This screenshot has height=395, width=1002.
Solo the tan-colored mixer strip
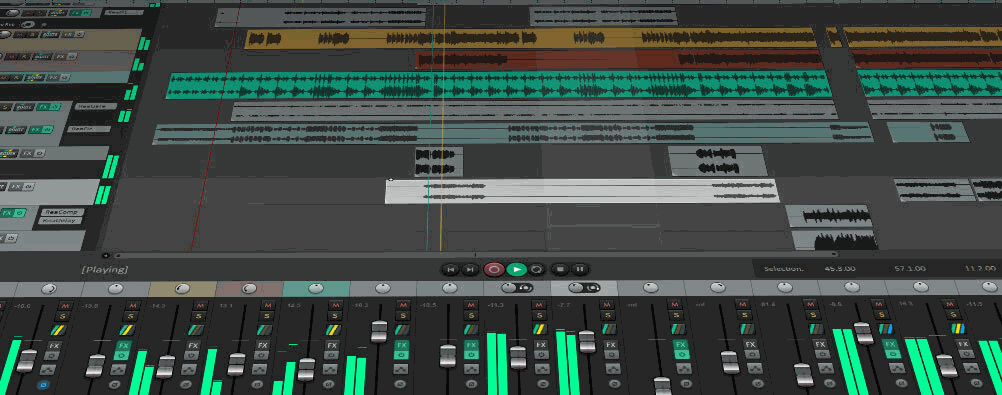point(198,316)
